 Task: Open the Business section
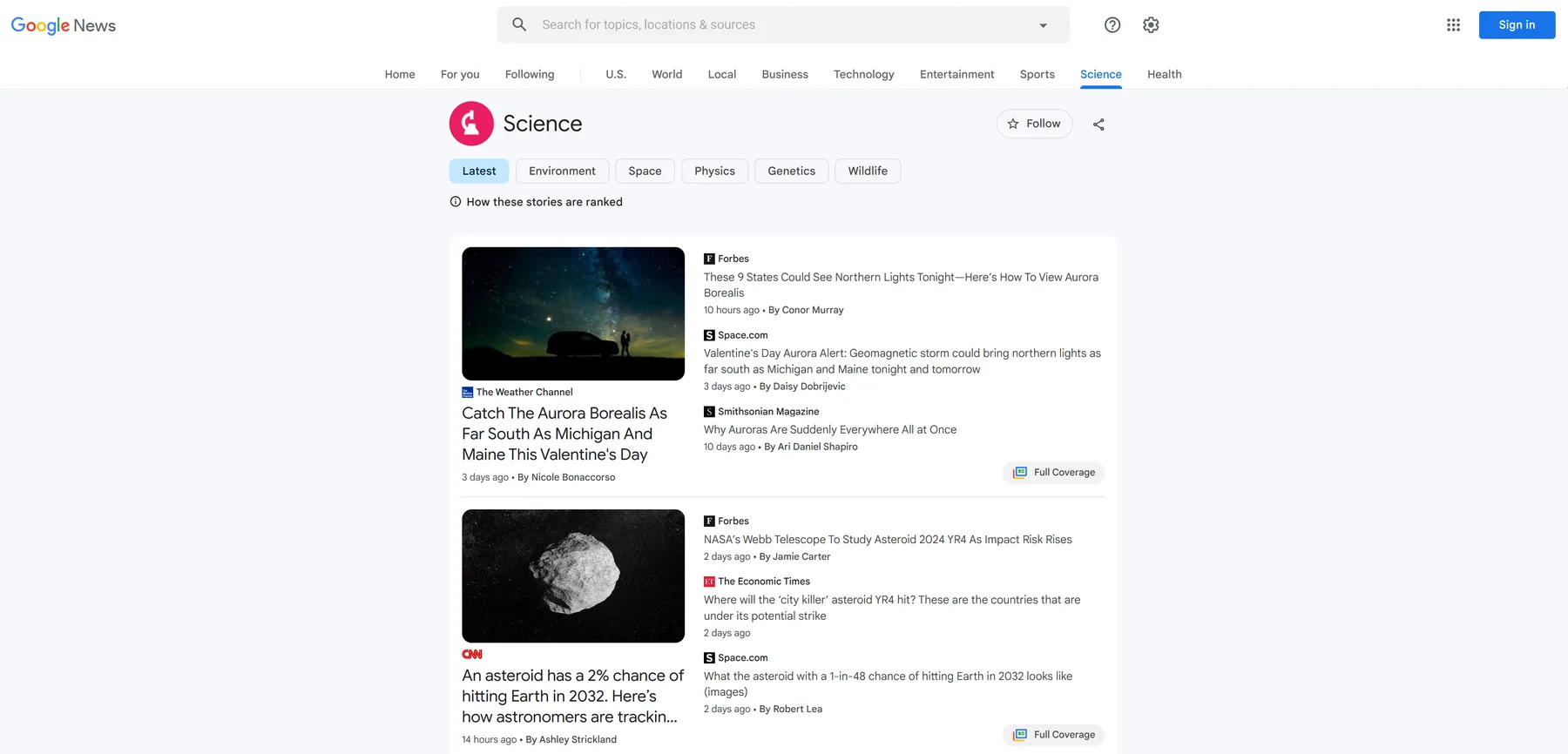click(785, 74)
